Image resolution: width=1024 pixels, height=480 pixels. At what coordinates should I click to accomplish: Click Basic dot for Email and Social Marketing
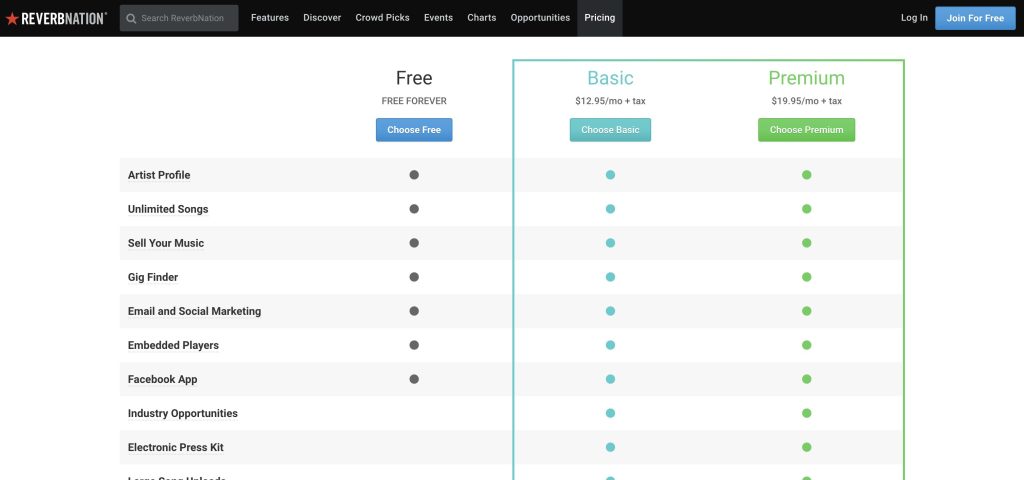(x=611, y=311)
